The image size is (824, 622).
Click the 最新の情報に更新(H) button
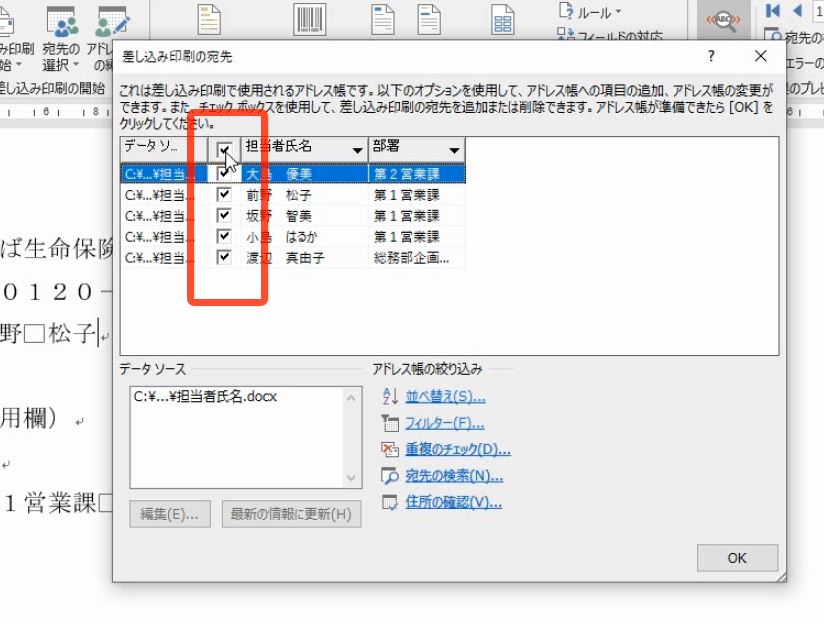click(x=291, y=514)
